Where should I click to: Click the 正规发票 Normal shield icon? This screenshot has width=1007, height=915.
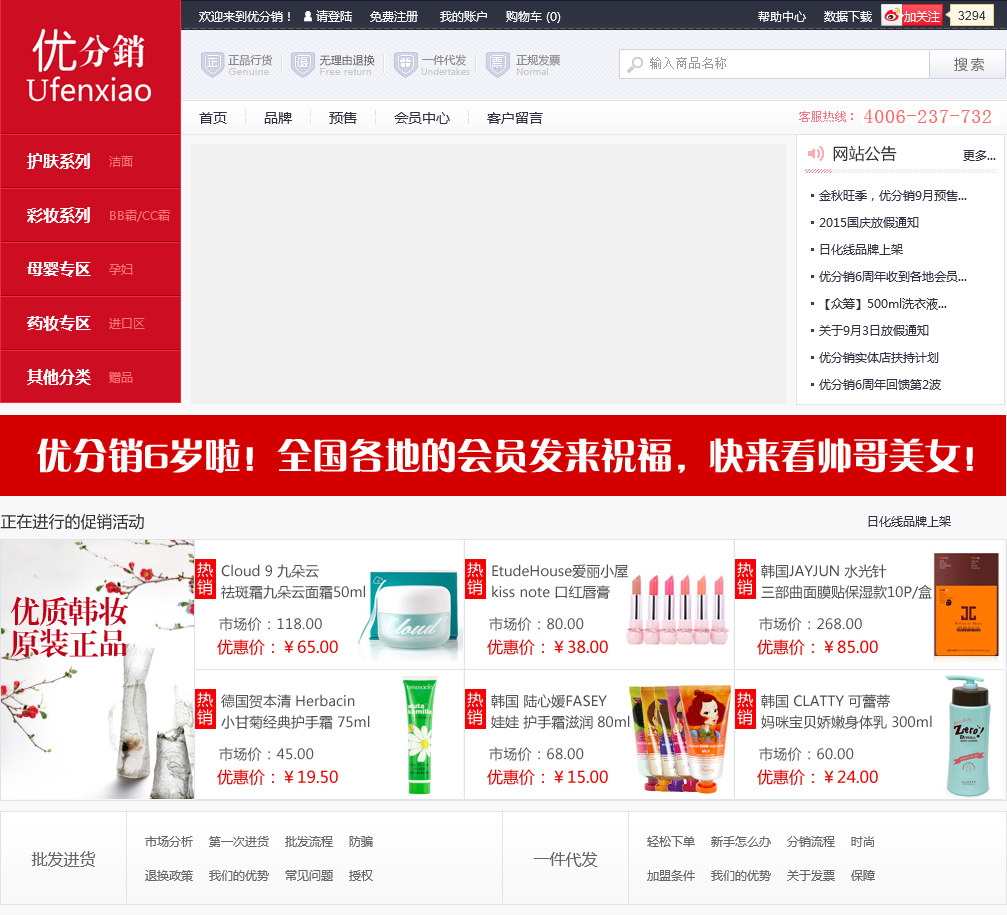coord(497,65)
